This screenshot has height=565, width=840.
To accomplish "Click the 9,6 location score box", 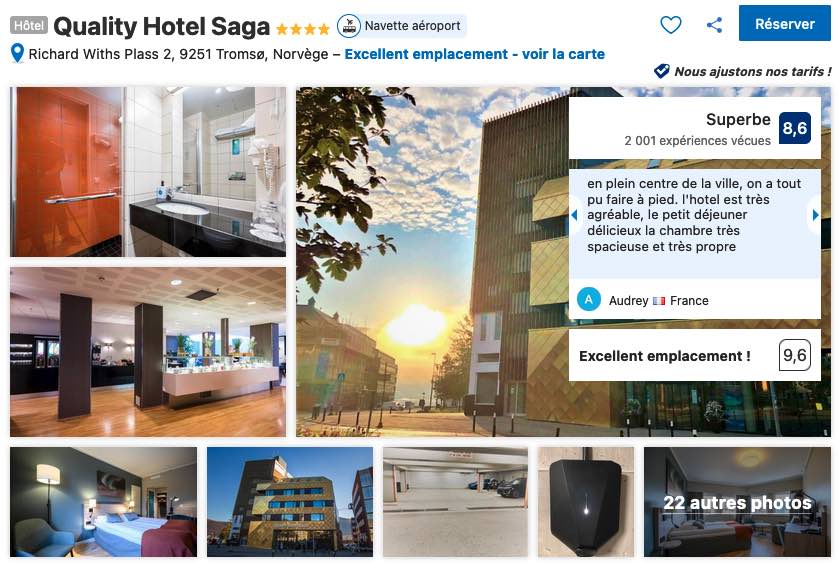I will coord(794,355).
